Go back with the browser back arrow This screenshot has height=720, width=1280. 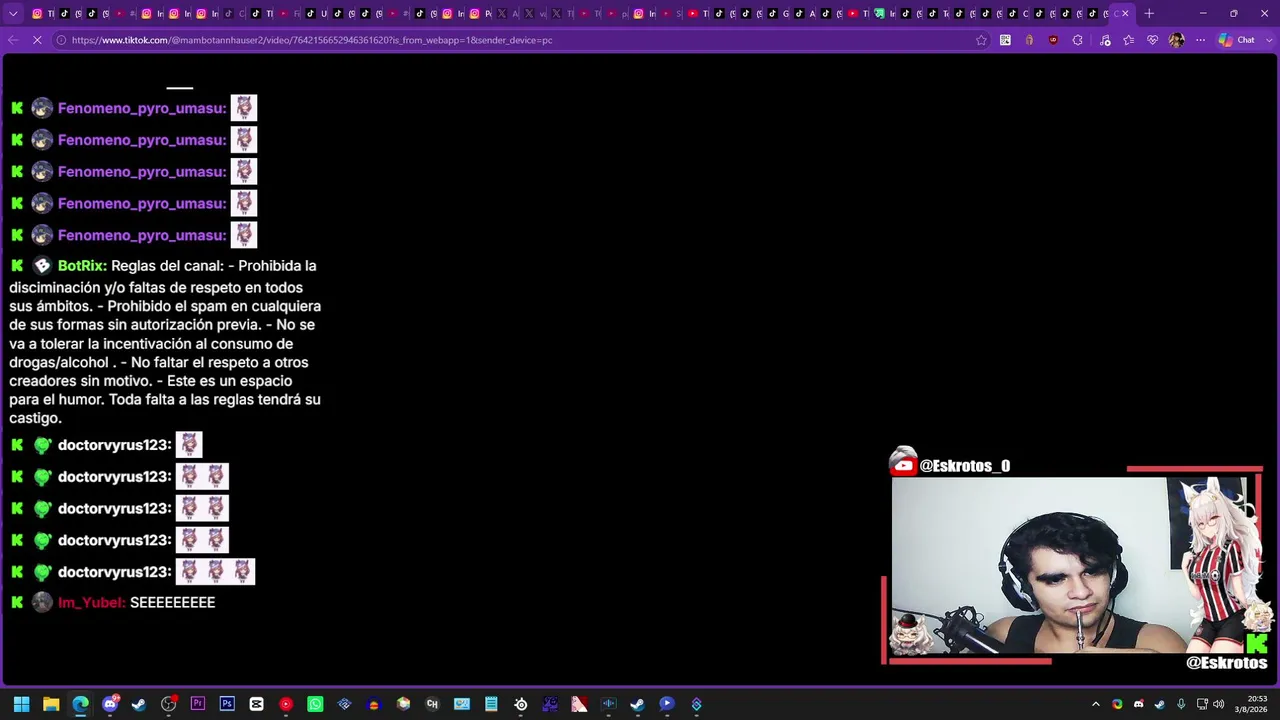[x=13, y=40]
